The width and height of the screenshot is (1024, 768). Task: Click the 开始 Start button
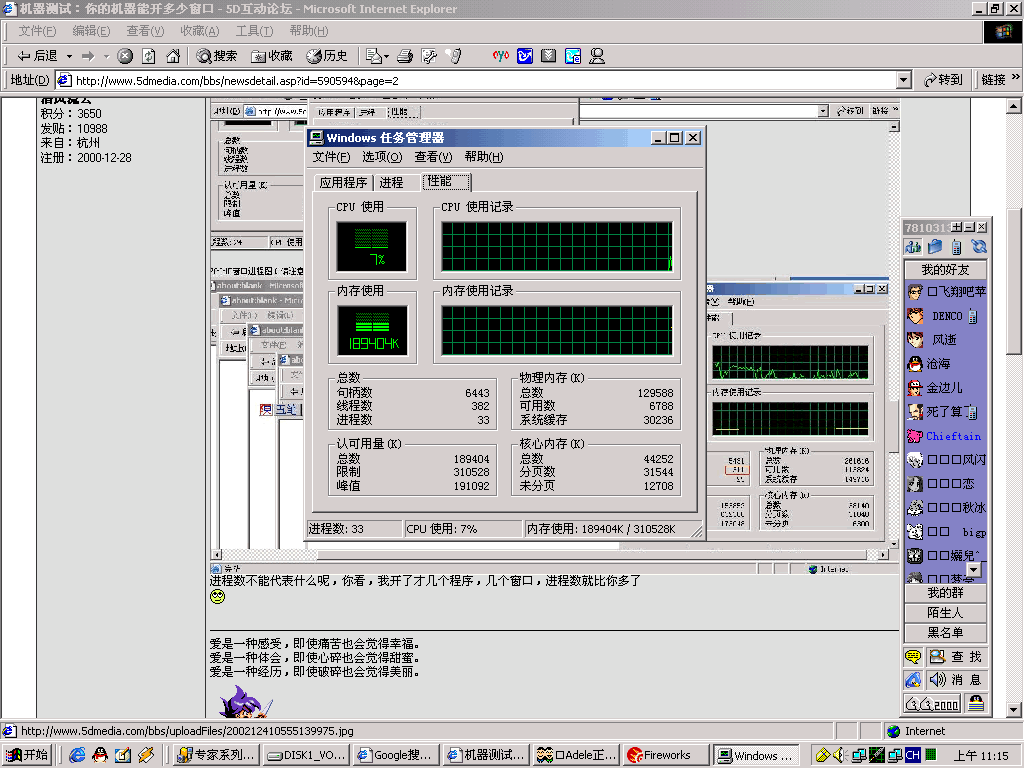pos(27,755)
